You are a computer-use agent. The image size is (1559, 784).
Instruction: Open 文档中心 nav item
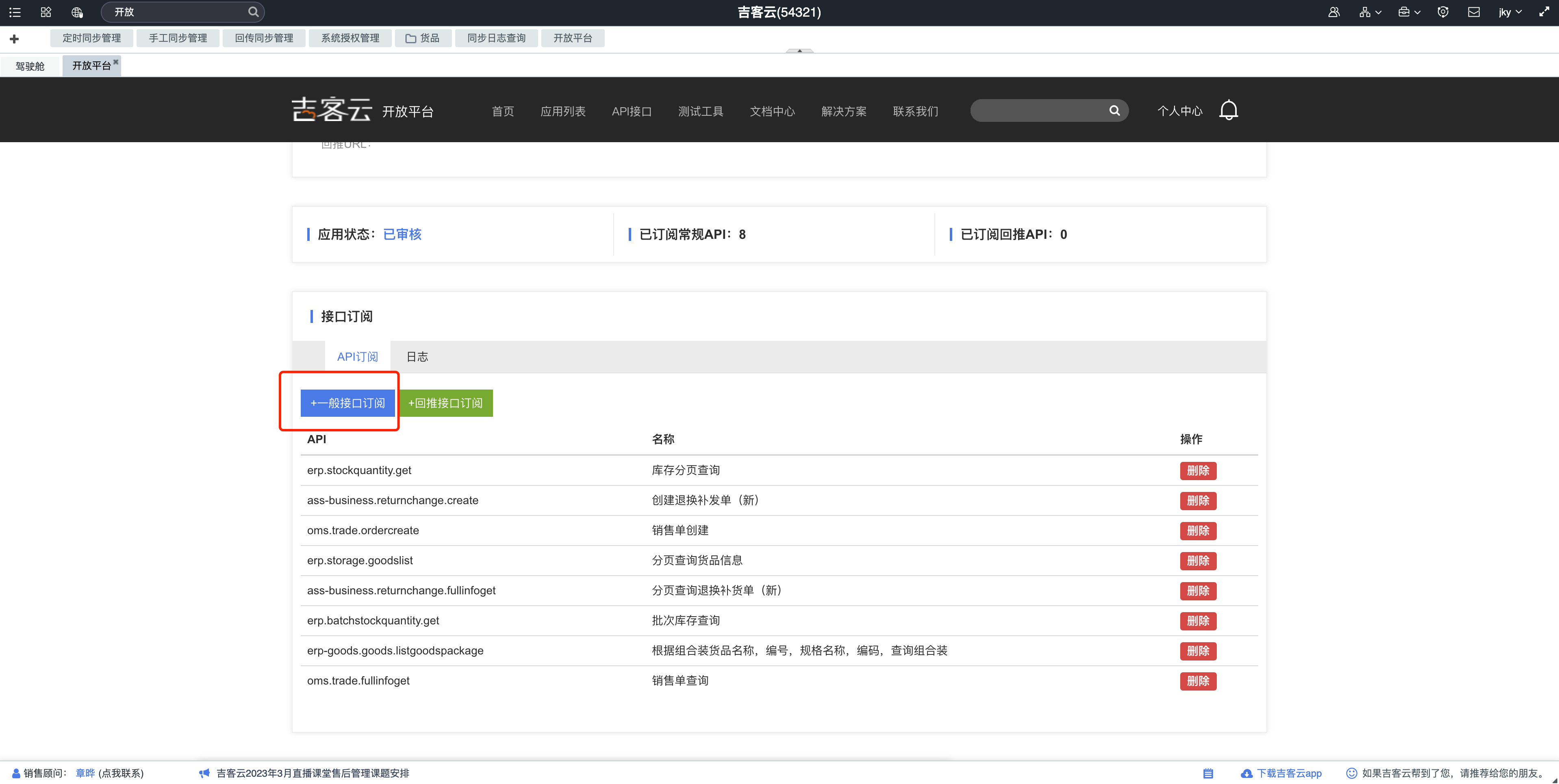pos(772,111)
